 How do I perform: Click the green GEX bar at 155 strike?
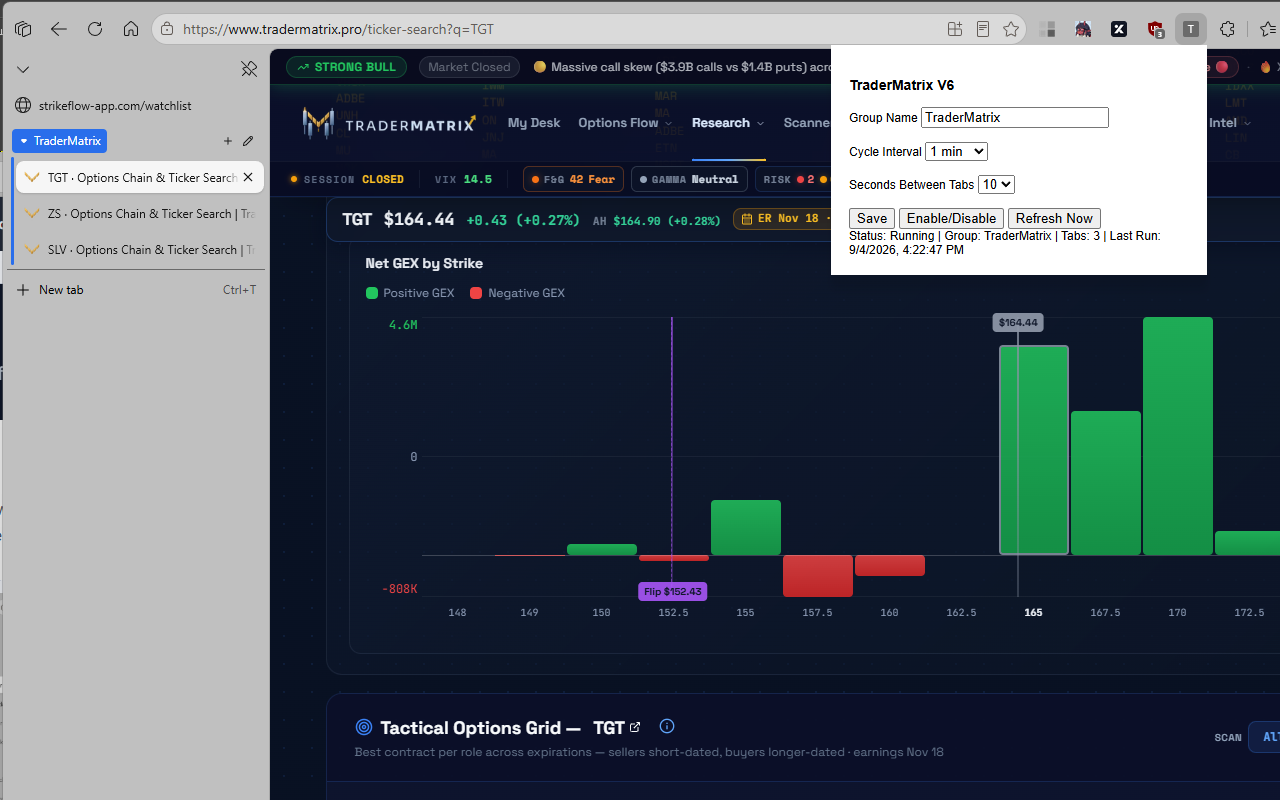[x=746, y=527]
